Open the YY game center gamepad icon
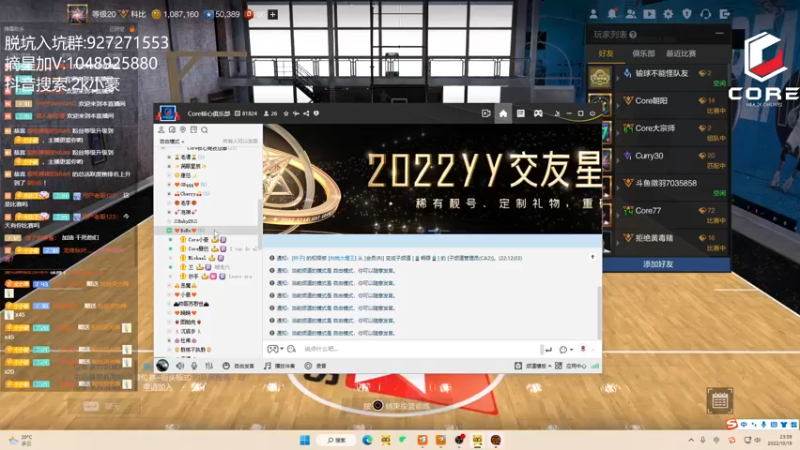800x450 pixels. pos(538,113)
